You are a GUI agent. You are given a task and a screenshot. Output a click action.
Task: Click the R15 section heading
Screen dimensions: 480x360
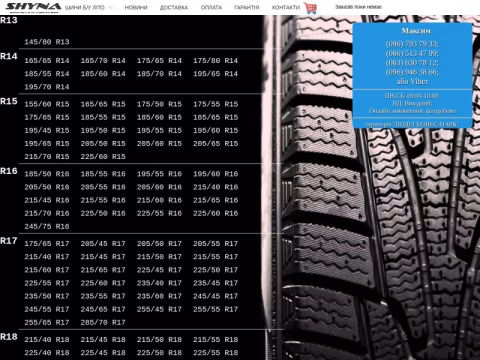[x=9, y=101]
